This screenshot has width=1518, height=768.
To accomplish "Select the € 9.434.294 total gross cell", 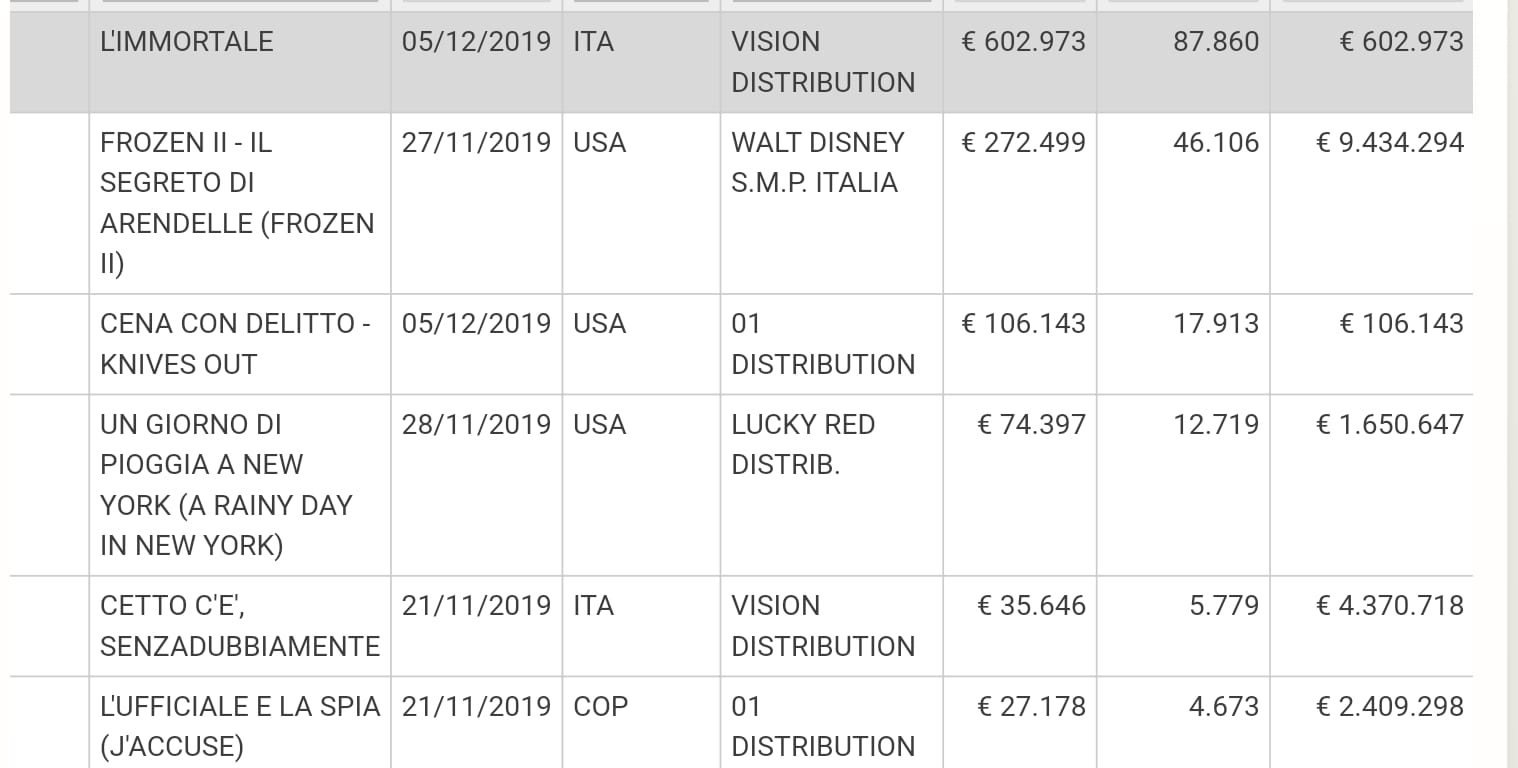I will tap(1390, 143).
